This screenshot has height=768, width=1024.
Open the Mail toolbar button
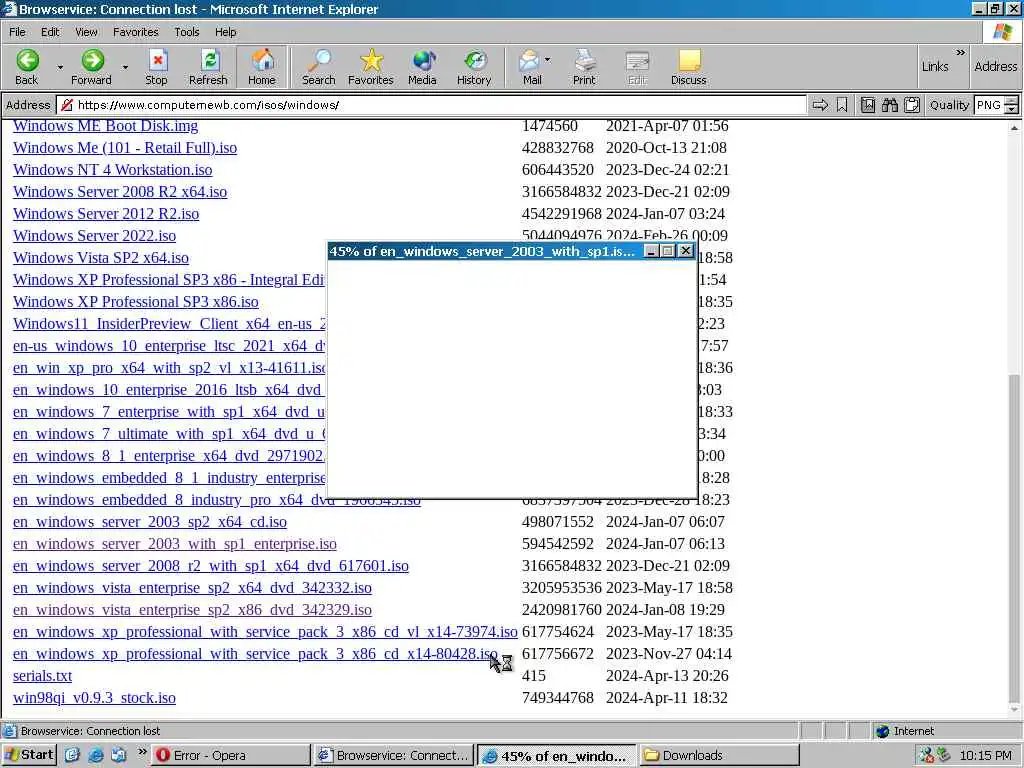(x=530, y=67)
